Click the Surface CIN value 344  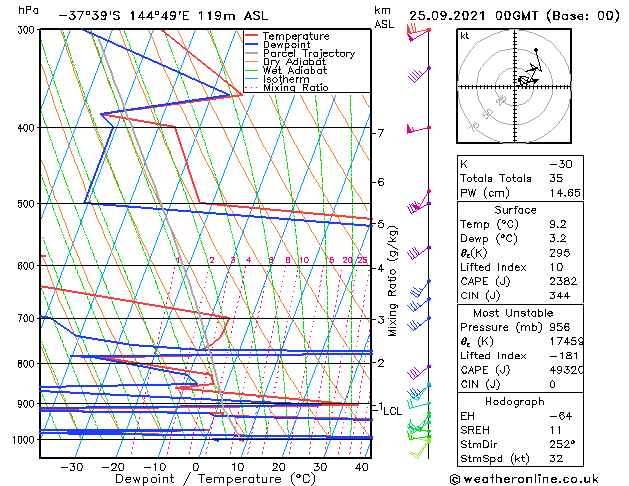(560, 296)
